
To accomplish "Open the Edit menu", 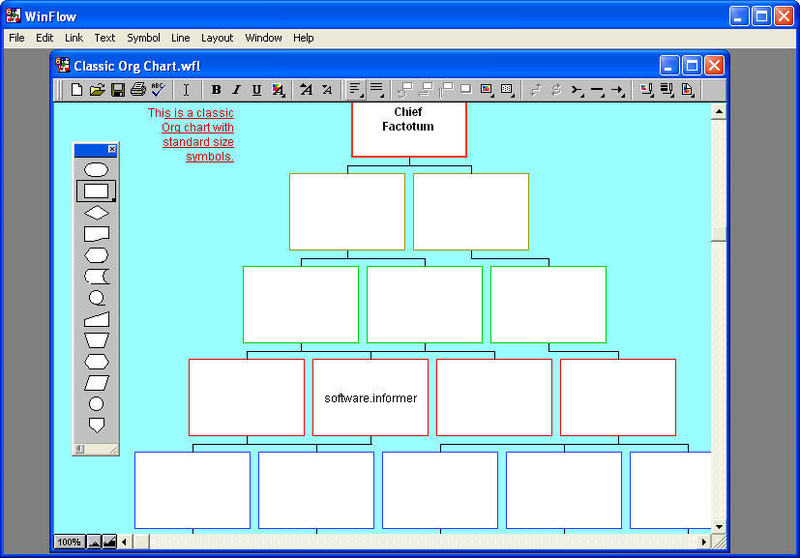I will (x=44, y=38).
